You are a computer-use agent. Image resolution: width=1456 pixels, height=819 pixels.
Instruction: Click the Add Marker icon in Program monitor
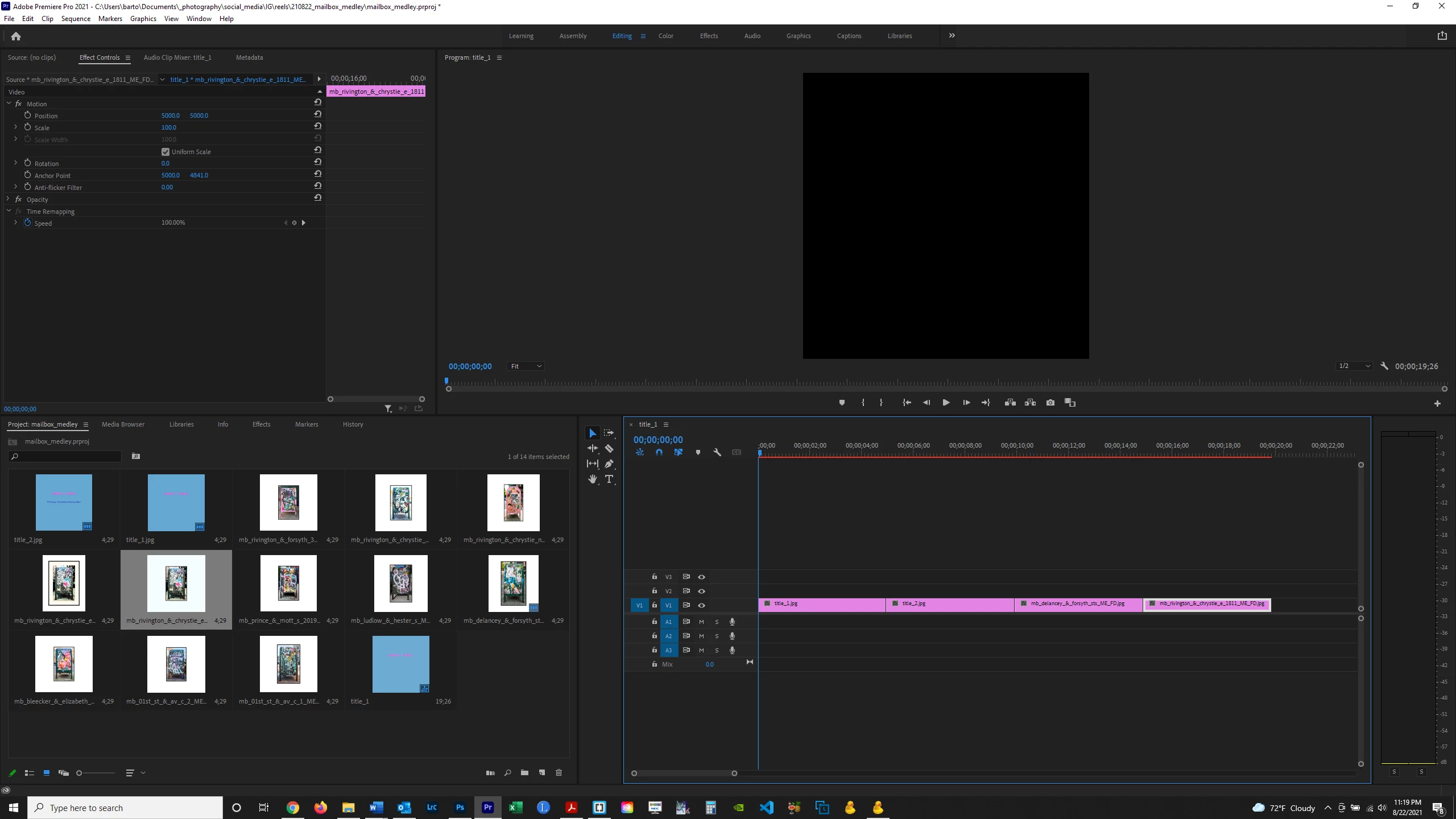click(842, 403)
